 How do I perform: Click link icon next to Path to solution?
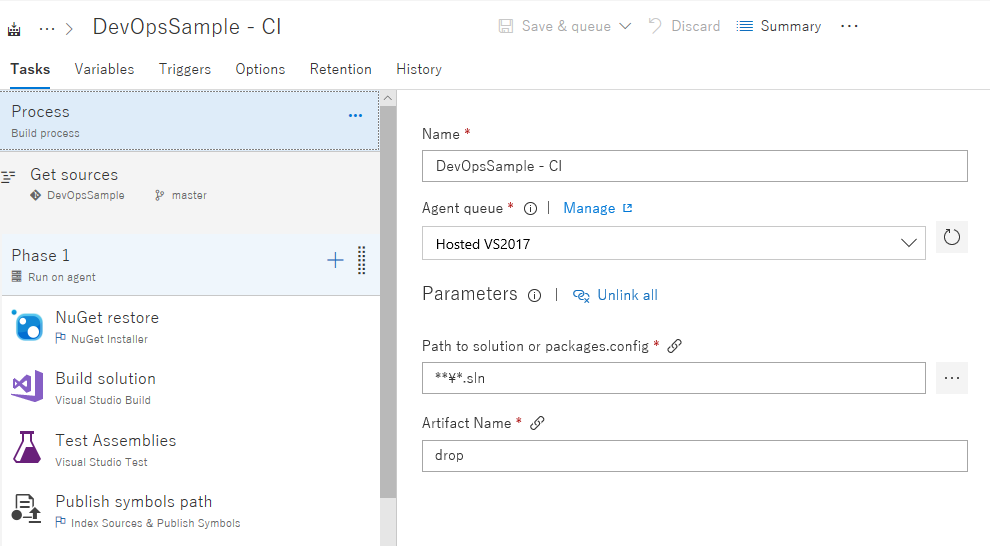(674, 346)
